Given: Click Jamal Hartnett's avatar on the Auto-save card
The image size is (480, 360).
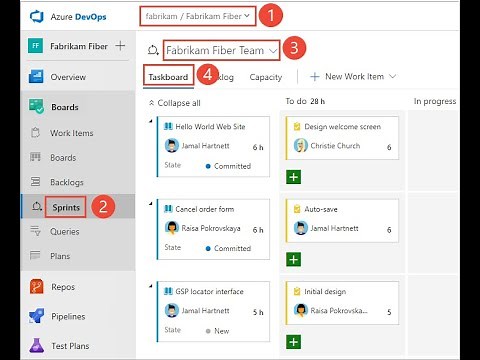Looking at the screenshot, I should tap(301, 228).
